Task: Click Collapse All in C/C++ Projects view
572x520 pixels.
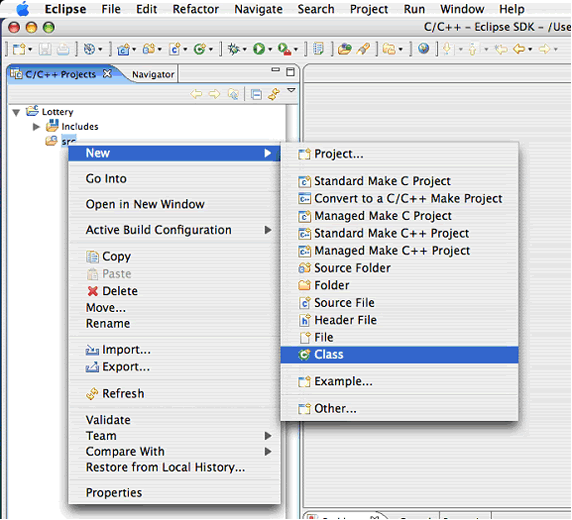Action: click(256, 95)
